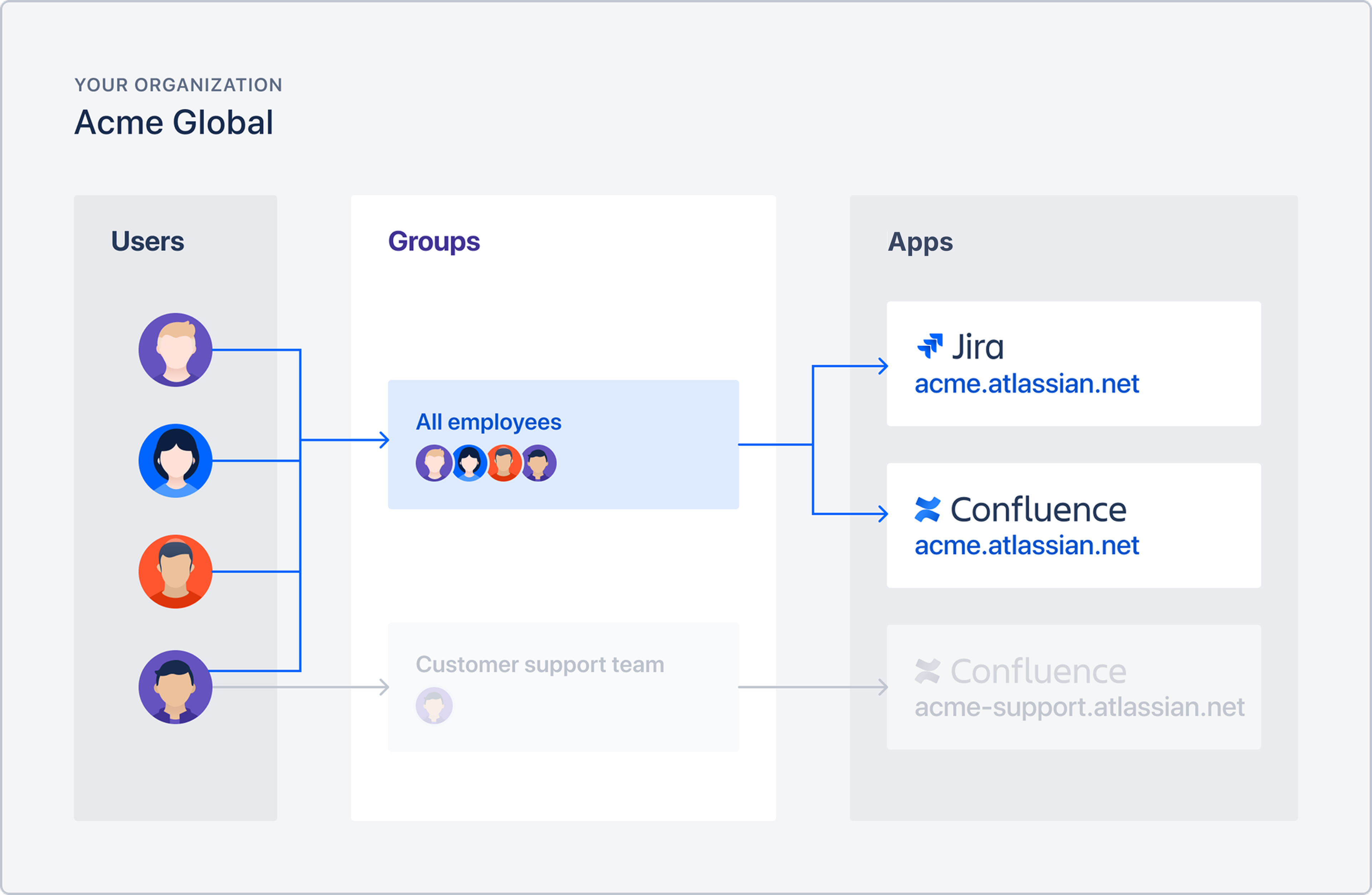Select the bottom purple avatar in Users column
The width and height of the screenshot is (1372, 895).
point(175,687)
